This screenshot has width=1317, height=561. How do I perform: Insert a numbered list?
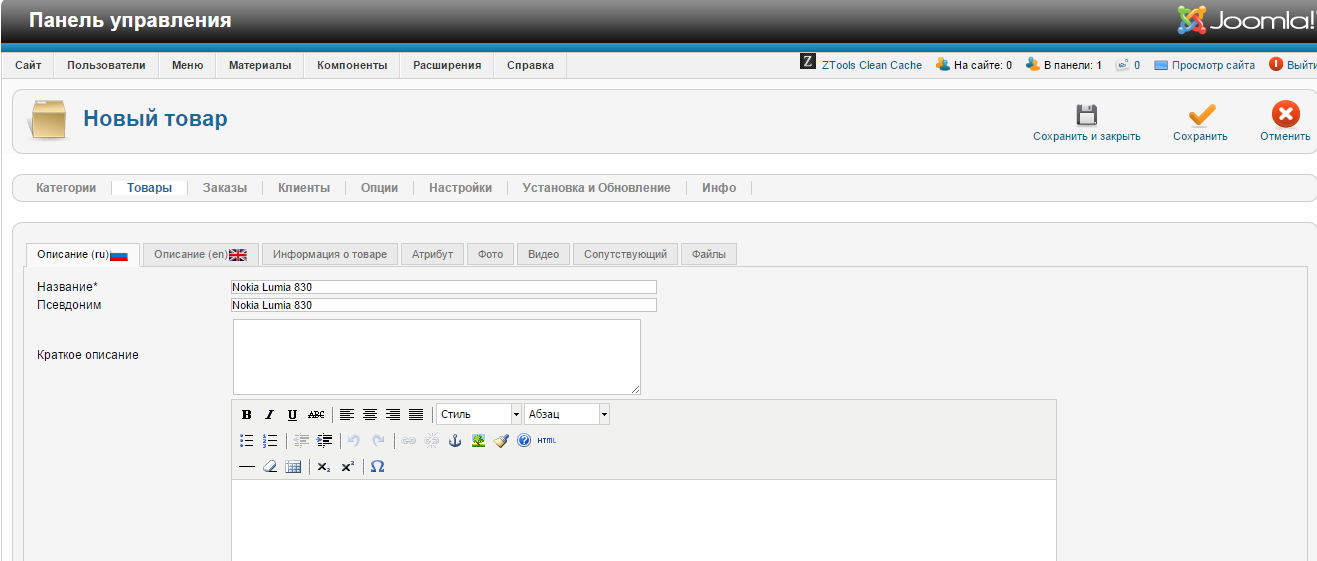tap(270, 440)
